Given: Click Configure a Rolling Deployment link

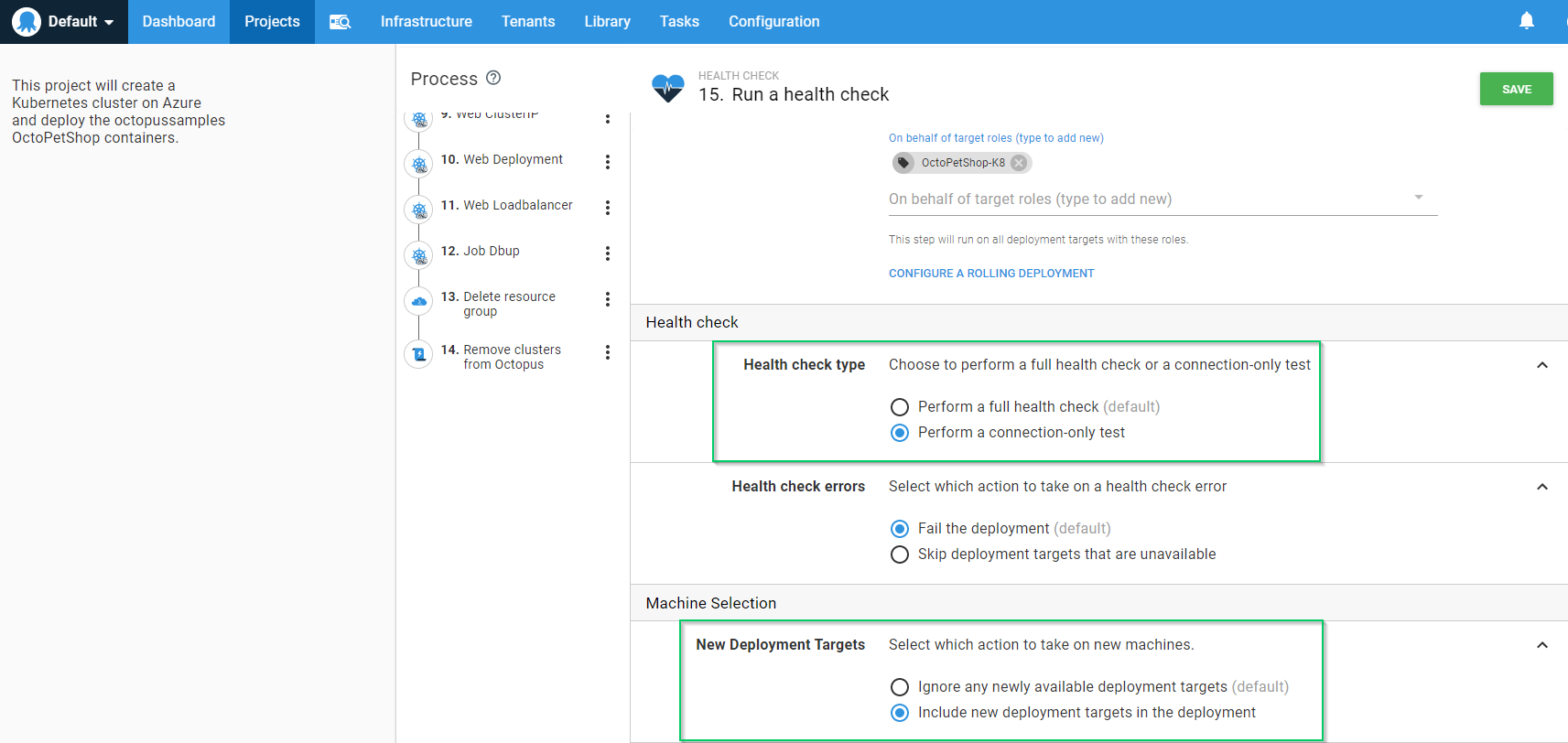Looking at the screenshot, I should 991,274.
